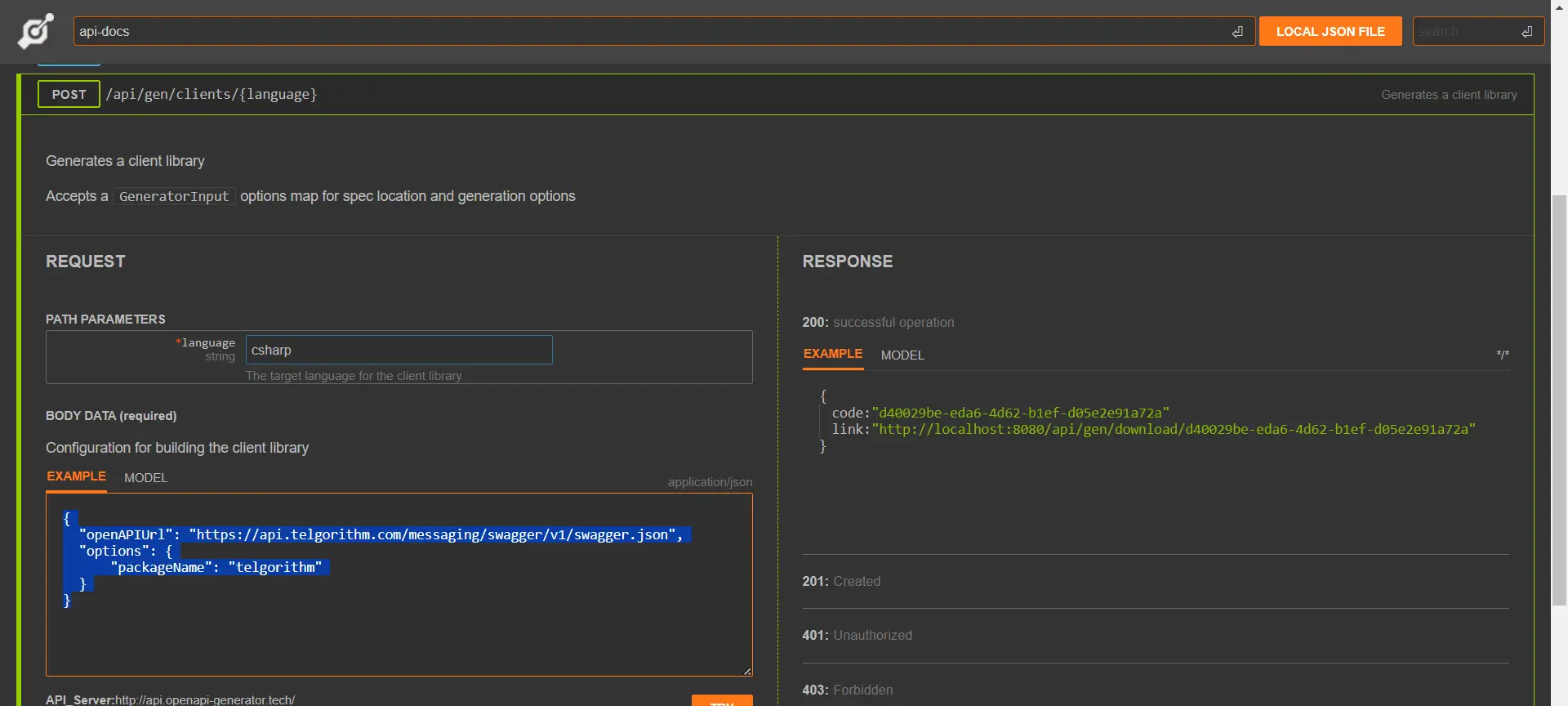The image size is (1568, 706).
Task: Click the PATH PARAMETERS heading
Action: tap(105, 319)
